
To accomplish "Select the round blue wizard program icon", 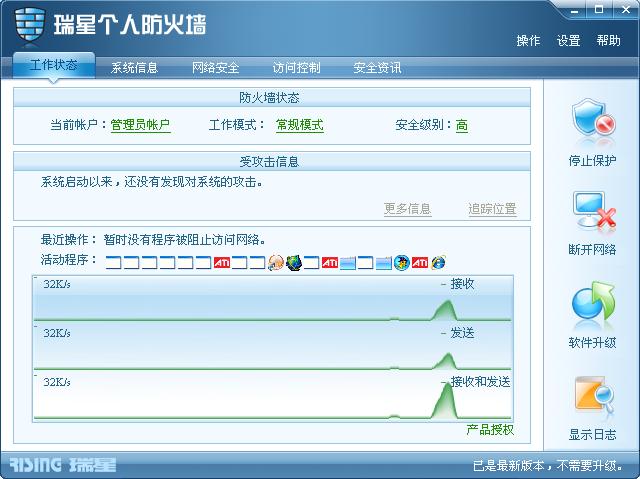I will [x=402, y=262].
